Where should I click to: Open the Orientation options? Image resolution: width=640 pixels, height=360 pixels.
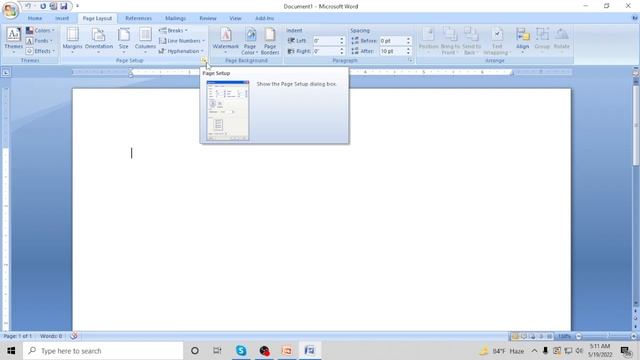click(99, 41)
